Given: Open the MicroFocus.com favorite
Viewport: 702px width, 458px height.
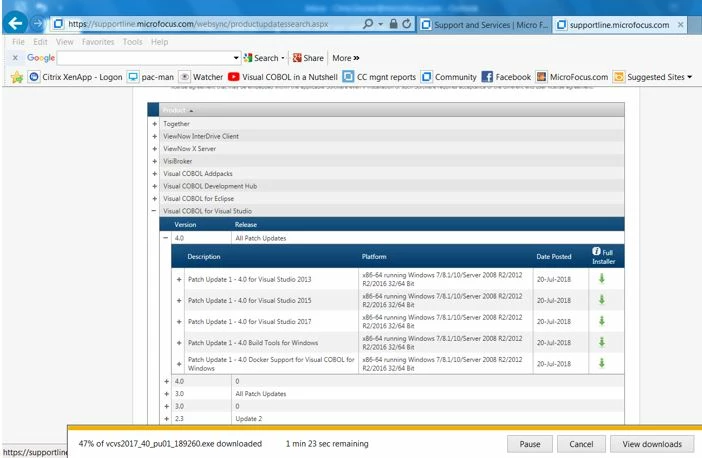Looking at the screenshot, I should point(572,77).
